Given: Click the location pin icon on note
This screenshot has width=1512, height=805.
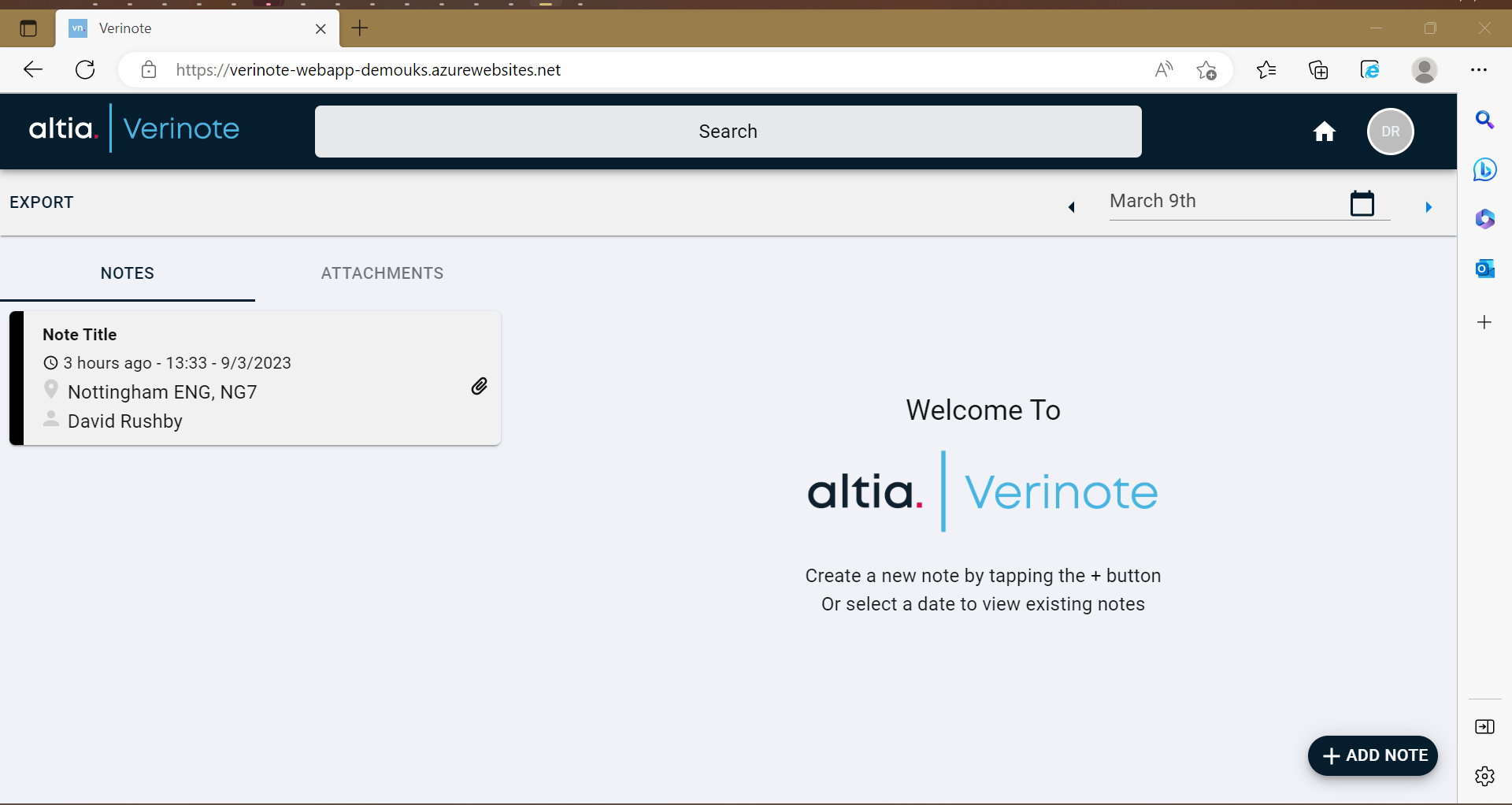Looking at the screenshot, I should pos(51,390).
